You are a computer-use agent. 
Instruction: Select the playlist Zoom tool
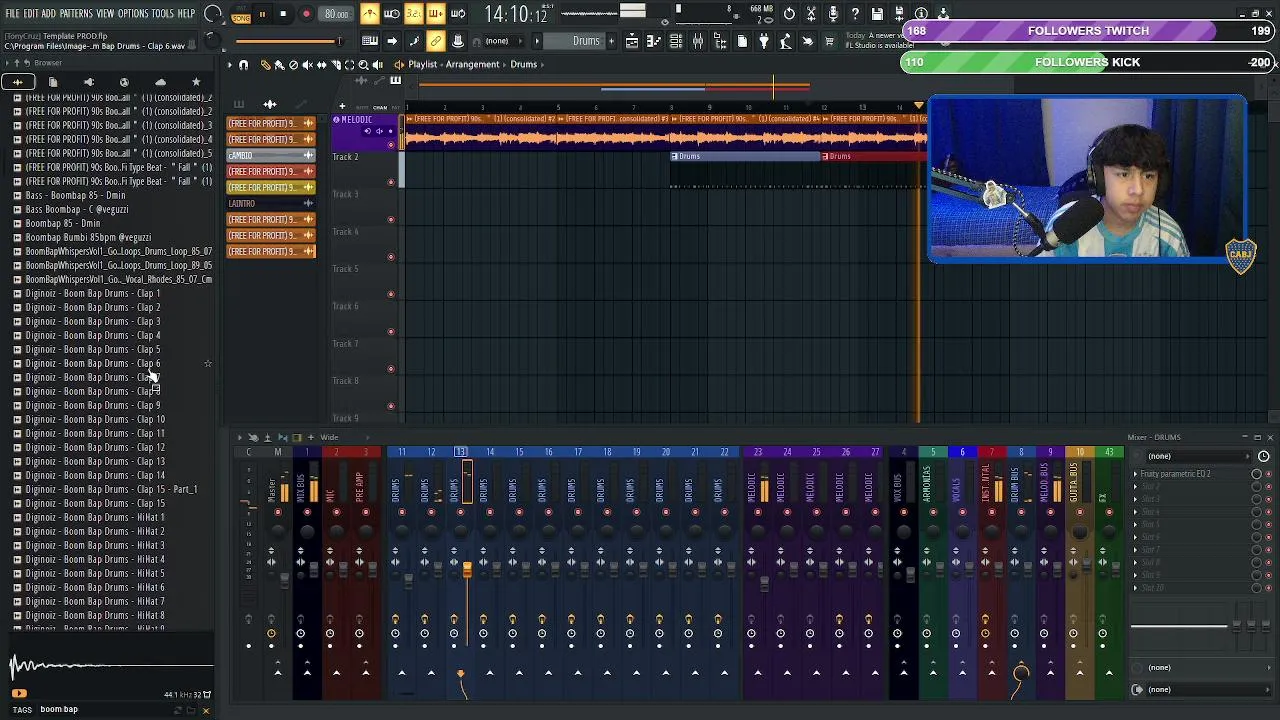pyautogui.click(x=363, y=64)
